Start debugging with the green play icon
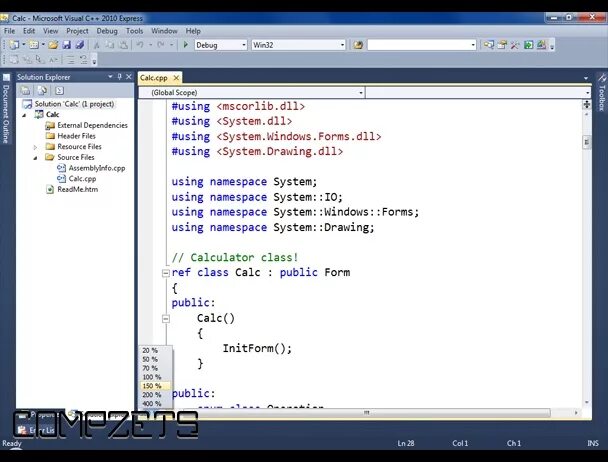 pos(185,45)
